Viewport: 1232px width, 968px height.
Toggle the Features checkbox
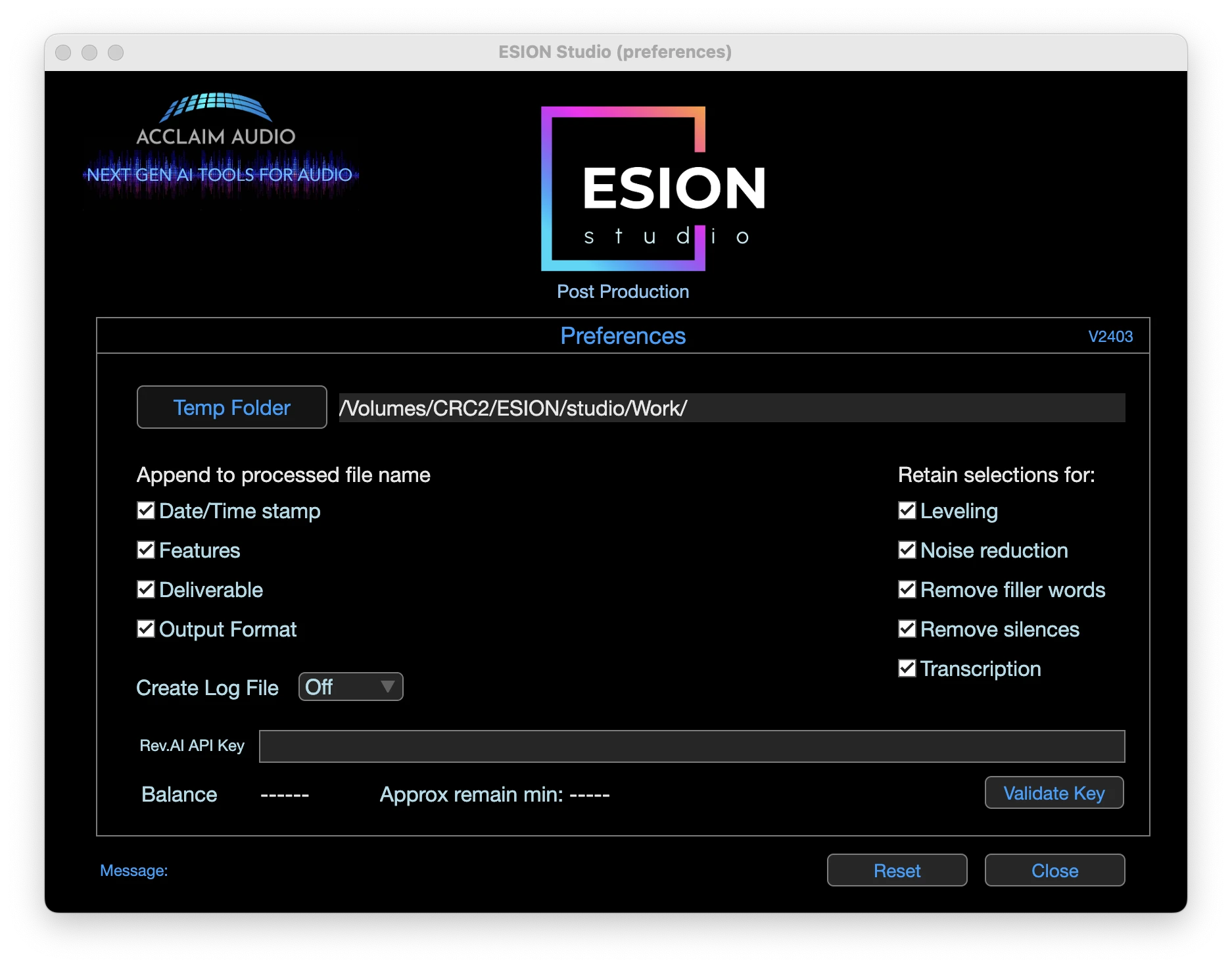(146, 550)
